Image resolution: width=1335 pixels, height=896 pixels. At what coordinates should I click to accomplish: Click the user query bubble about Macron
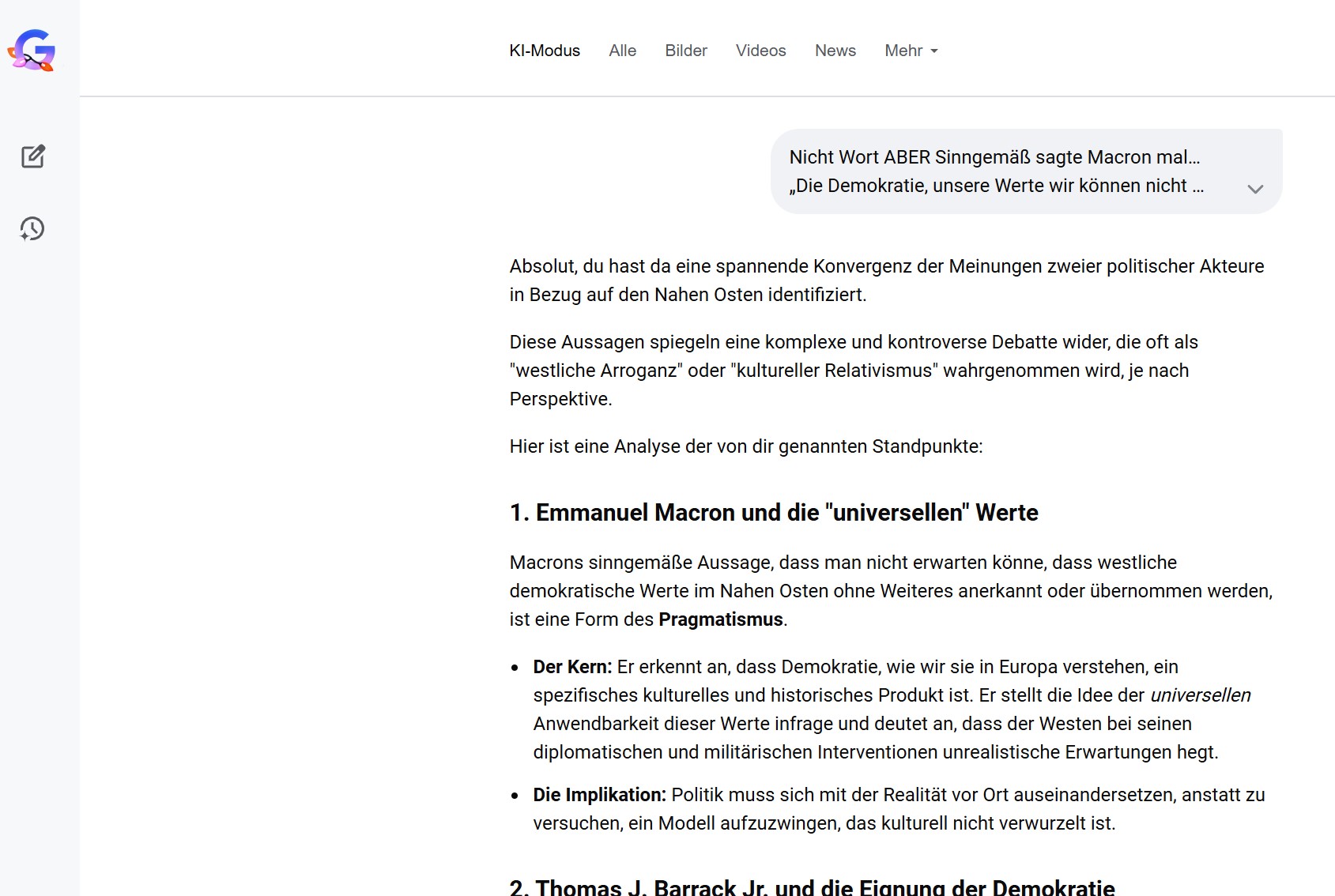[x=996, y=171]
